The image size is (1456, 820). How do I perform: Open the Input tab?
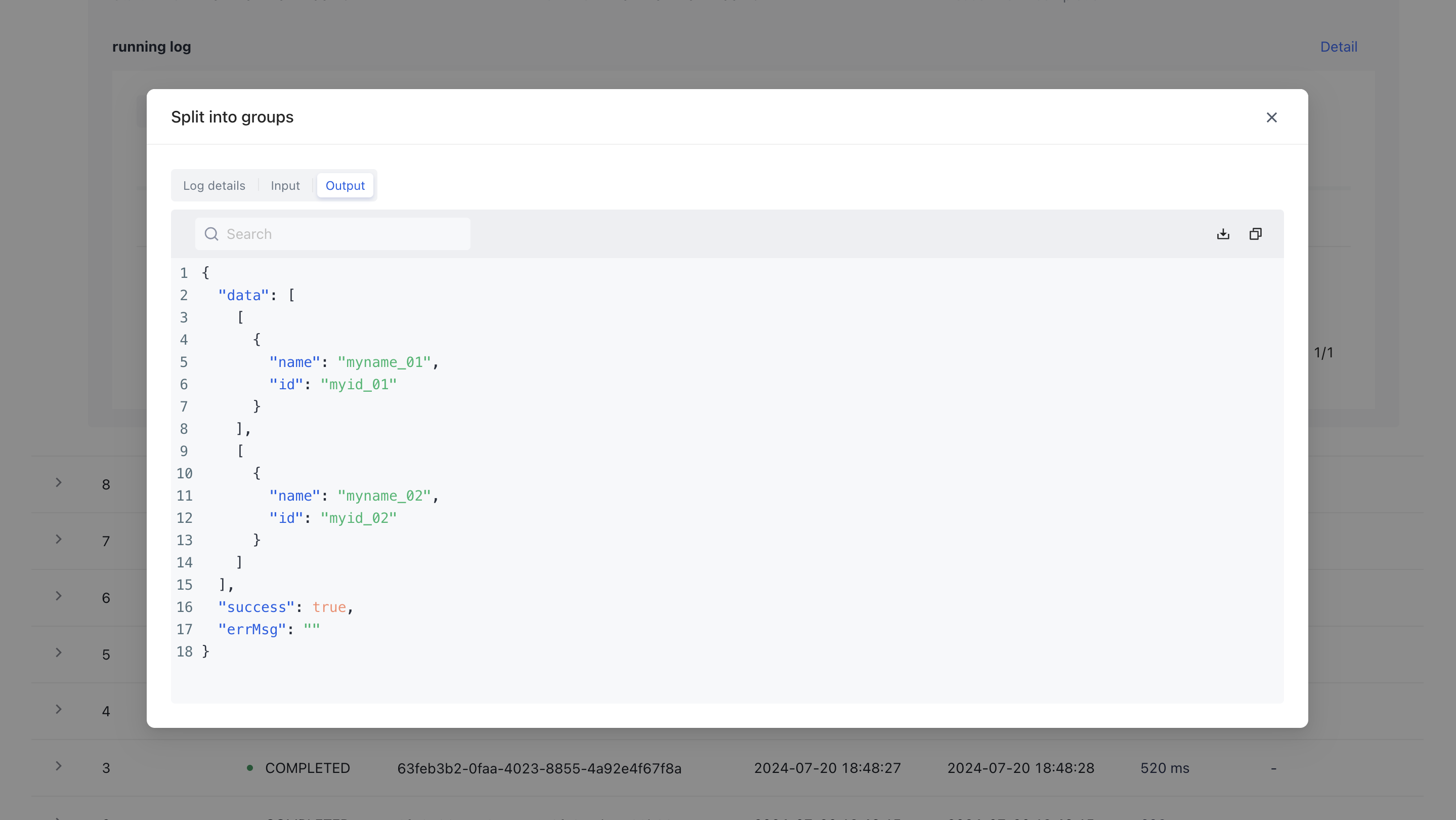tap(285, 185)
